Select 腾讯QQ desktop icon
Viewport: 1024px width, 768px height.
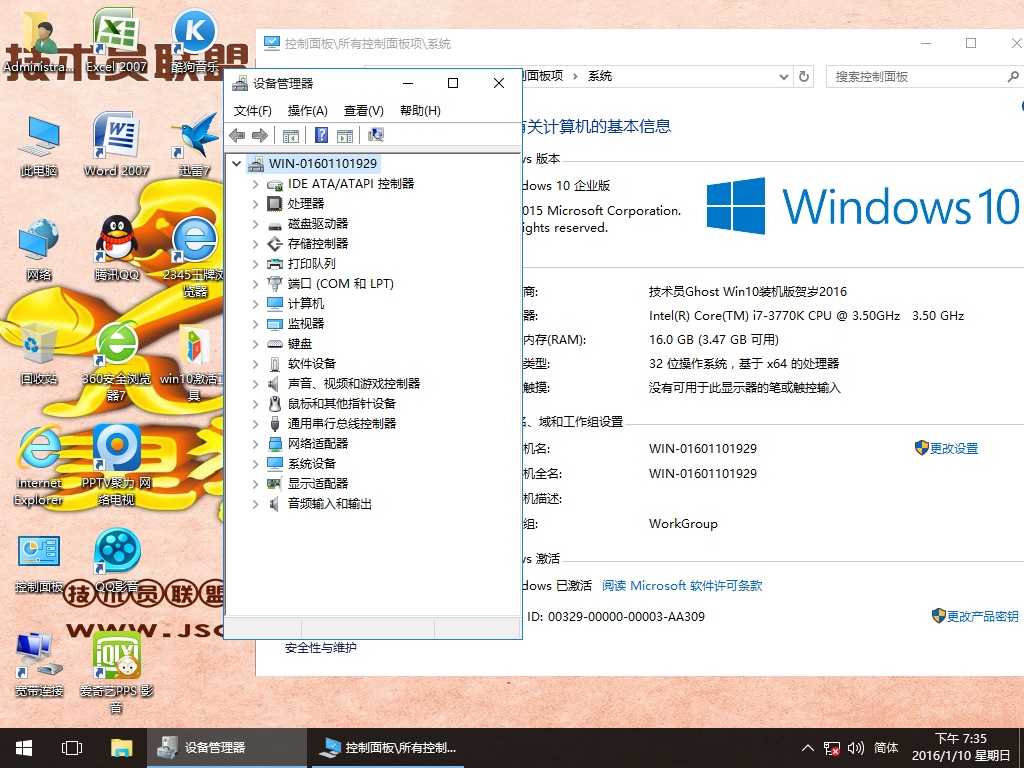coord(116,249)
